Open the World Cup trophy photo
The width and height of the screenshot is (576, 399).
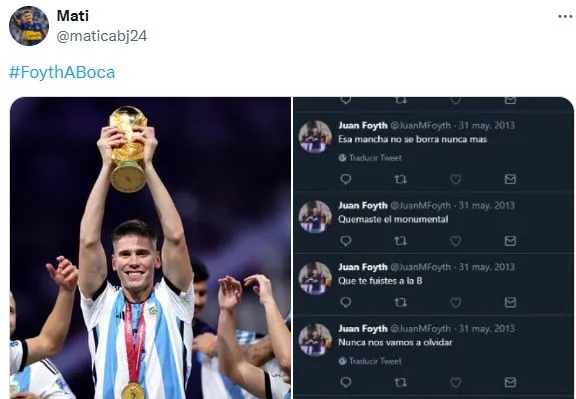[150, 248]
